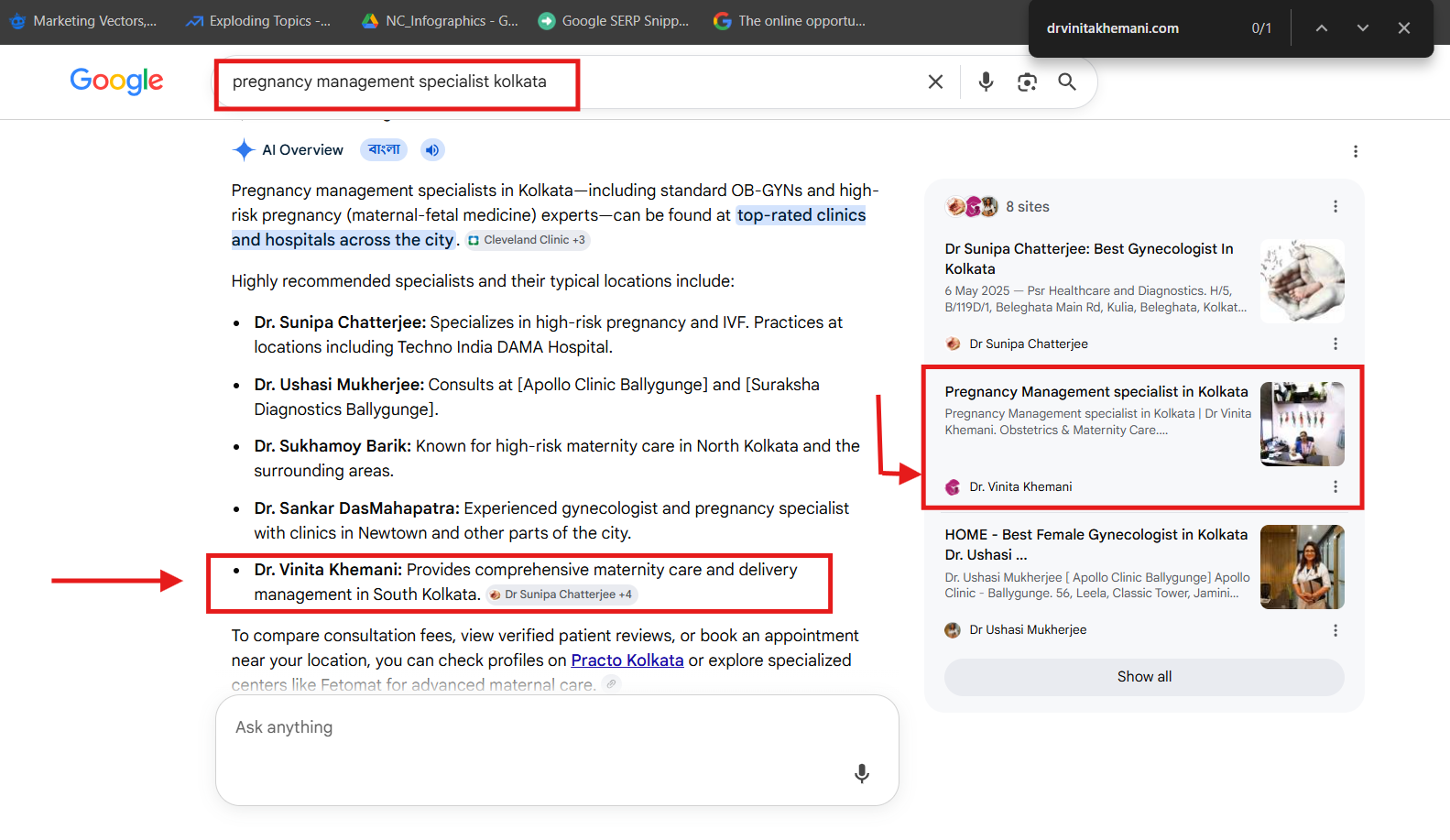Click Dr. Vinita Khemani site favicon
Image resolution: width=1450 pixels, height=840 pixels.
(954, 486)
